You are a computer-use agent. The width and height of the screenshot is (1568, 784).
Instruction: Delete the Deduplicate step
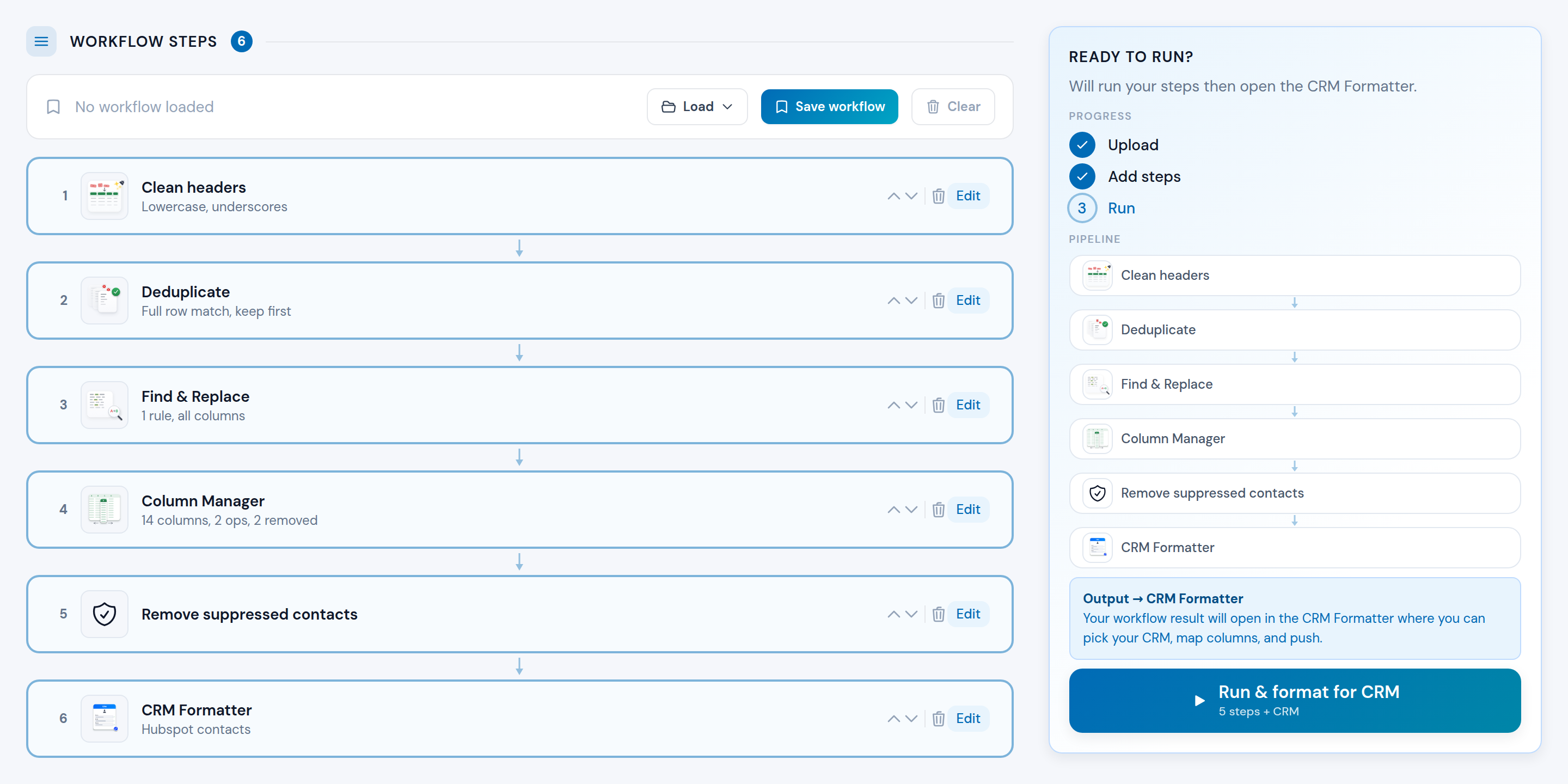tap(938, 301)
